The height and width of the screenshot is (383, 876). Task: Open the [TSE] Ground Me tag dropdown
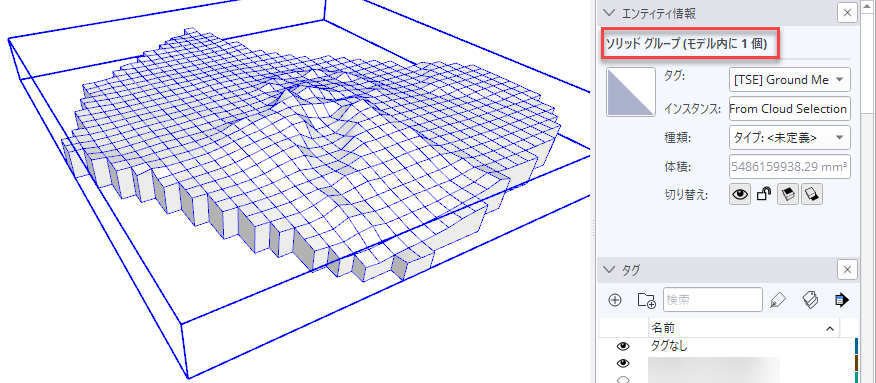coord(790,80)
